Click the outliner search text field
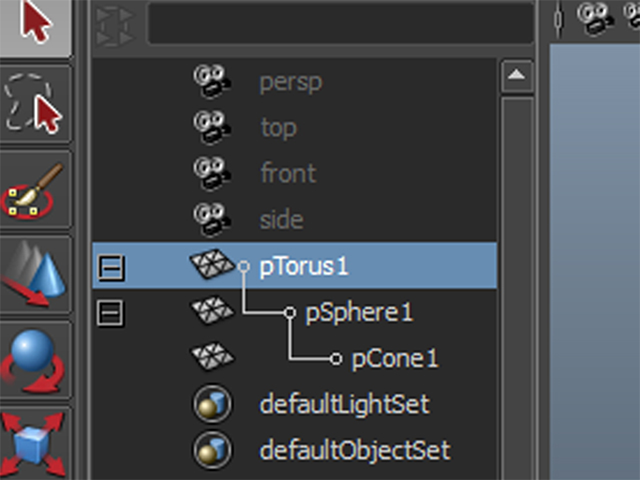640x480 pixels. 341,22
